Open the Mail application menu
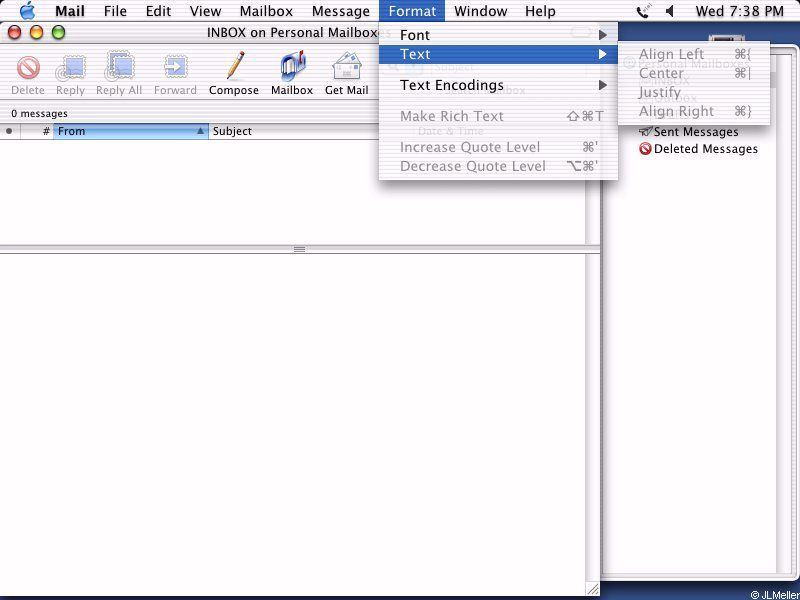This screenshot has width=800, height=600. [70, 11]
